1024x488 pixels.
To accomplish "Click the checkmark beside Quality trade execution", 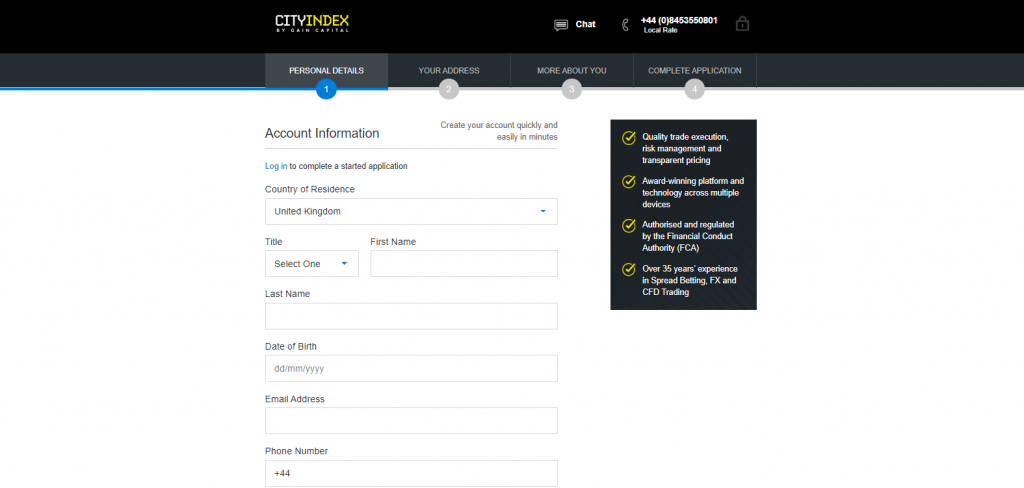I will coord(628,138).
